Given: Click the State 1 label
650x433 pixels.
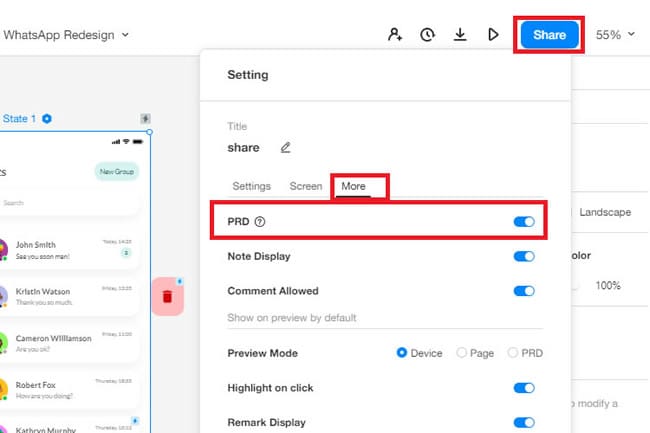Looking at the screenshot, I should [x=19, y=119].
